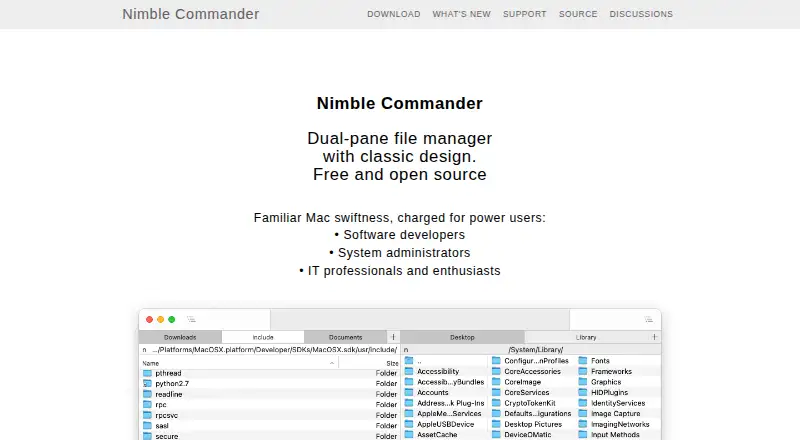This screenshot has width=800, height=440.
Task: Click the IdentityServices folder icon
Action: pos(583,403)
